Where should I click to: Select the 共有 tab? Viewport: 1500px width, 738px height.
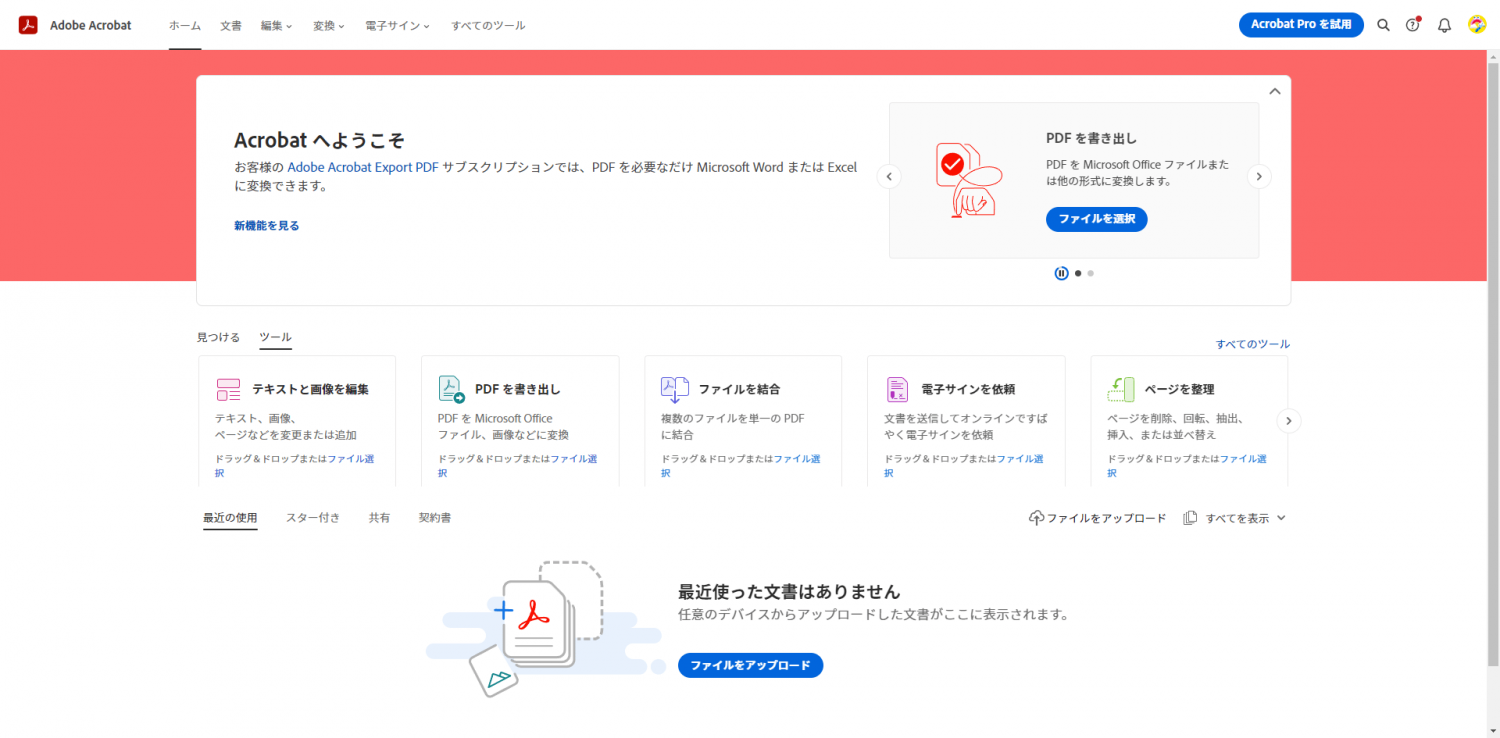coord(380,518)
